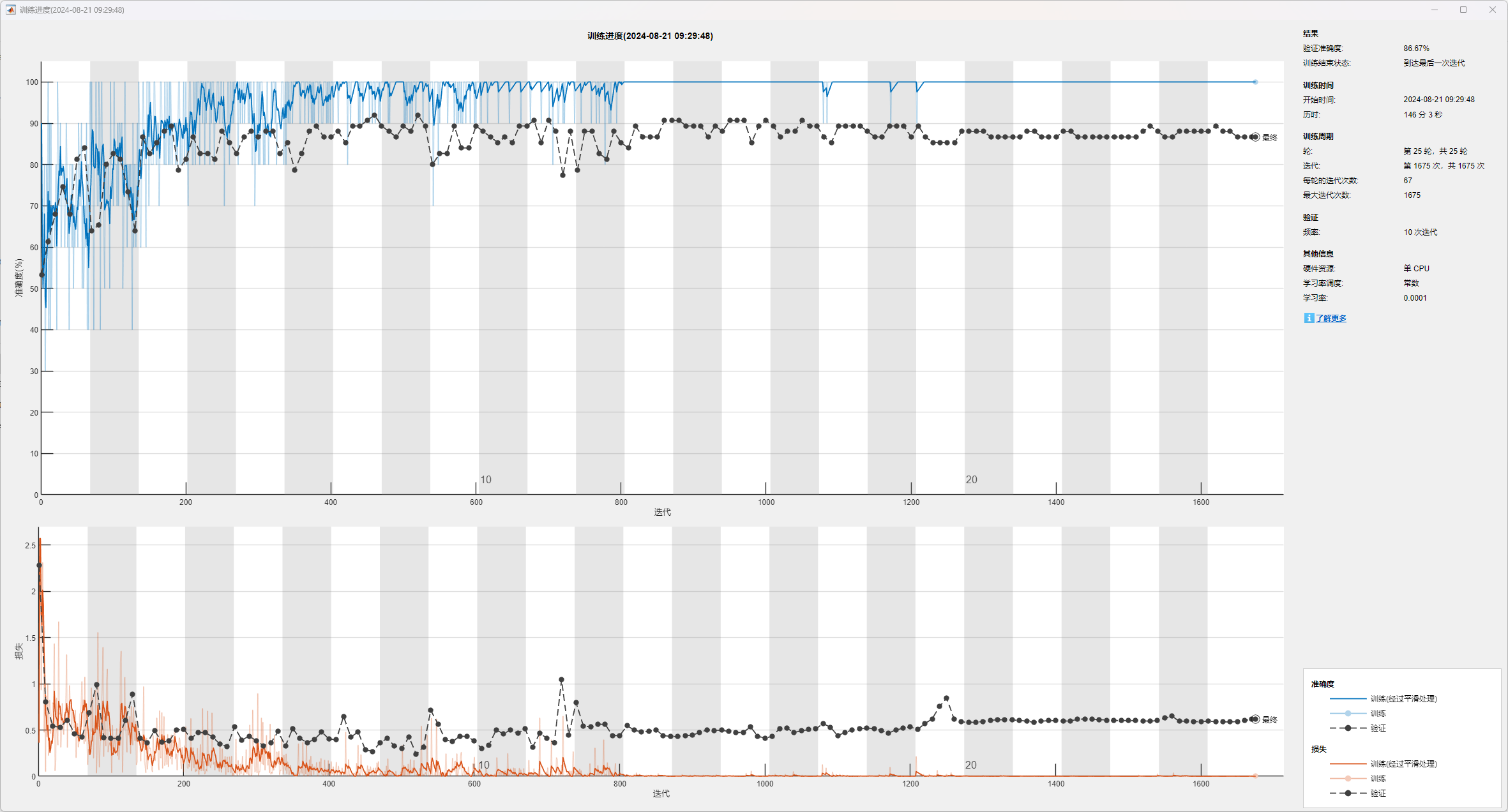This screenshot has width=1508, height=812.
Task: Select the light blue 训练 accuracy legend marker
Action: [1348, 714]
